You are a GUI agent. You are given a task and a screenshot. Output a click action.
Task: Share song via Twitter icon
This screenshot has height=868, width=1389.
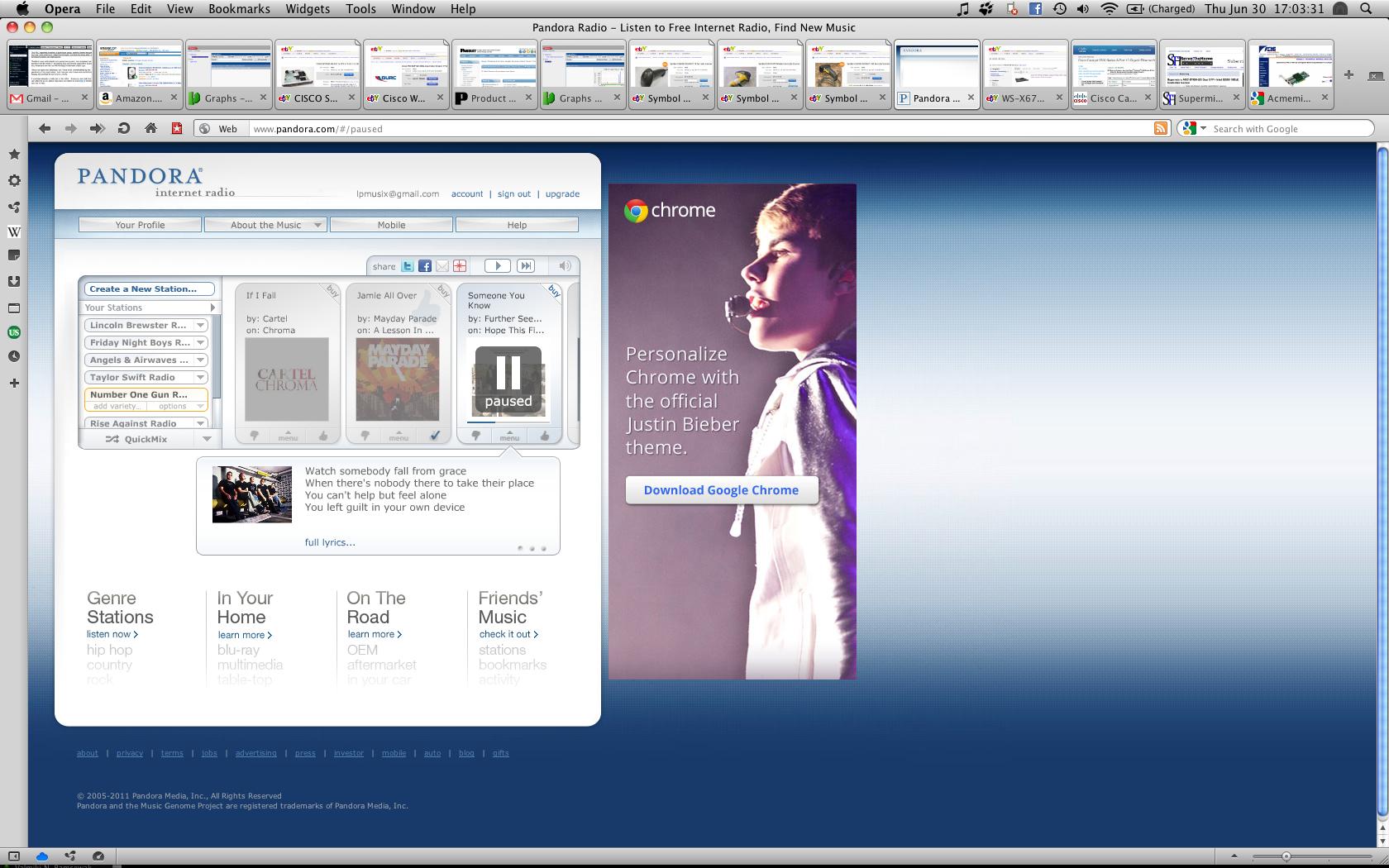408,266
